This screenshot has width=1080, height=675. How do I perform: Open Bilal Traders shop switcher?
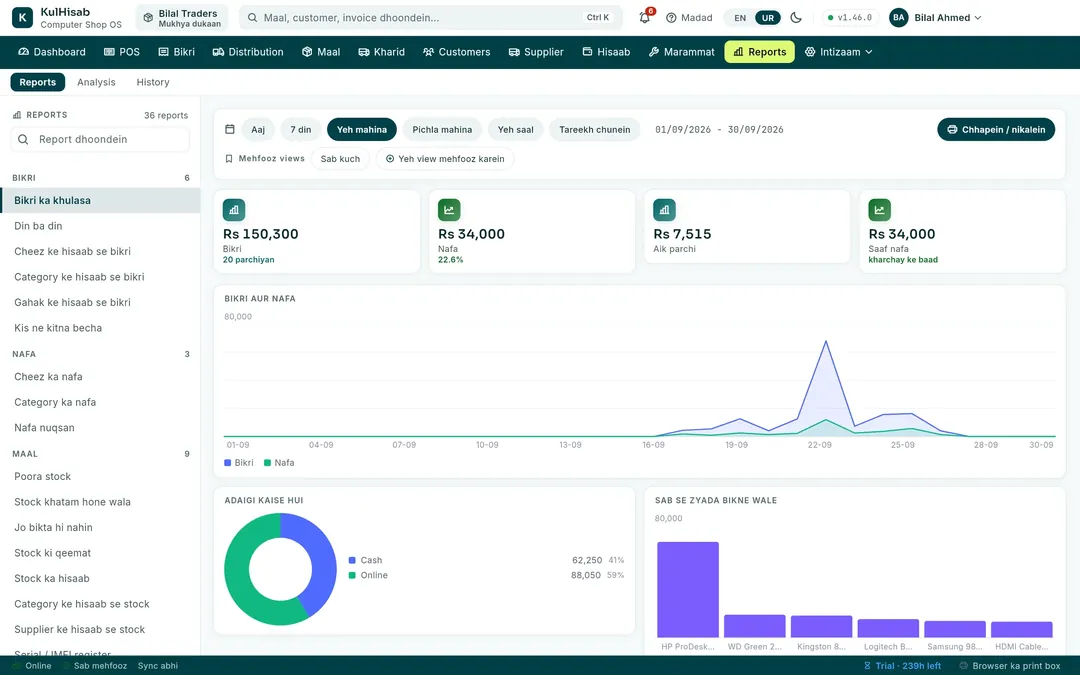click(182, 18)
